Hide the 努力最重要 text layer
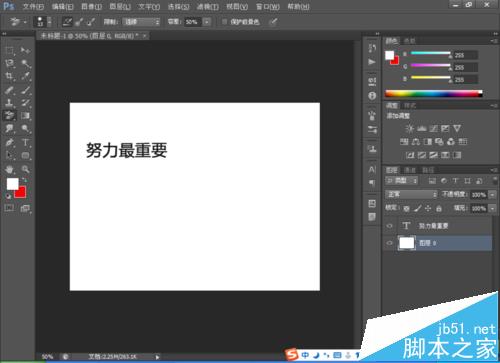The image size is (500, 363). (389, 226)
